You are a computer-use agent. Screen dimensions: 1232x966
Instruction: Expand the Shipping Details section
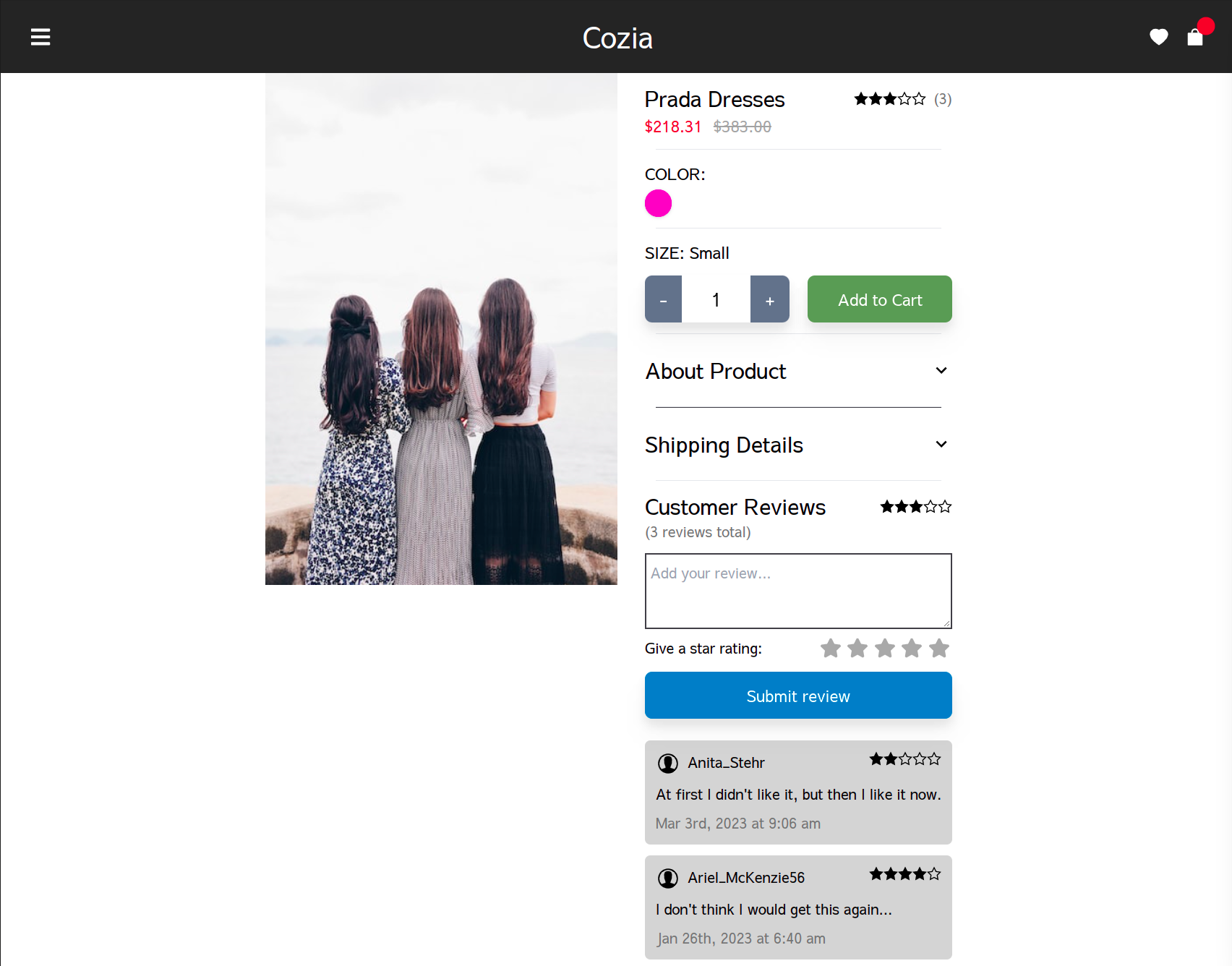pos(798,445)
